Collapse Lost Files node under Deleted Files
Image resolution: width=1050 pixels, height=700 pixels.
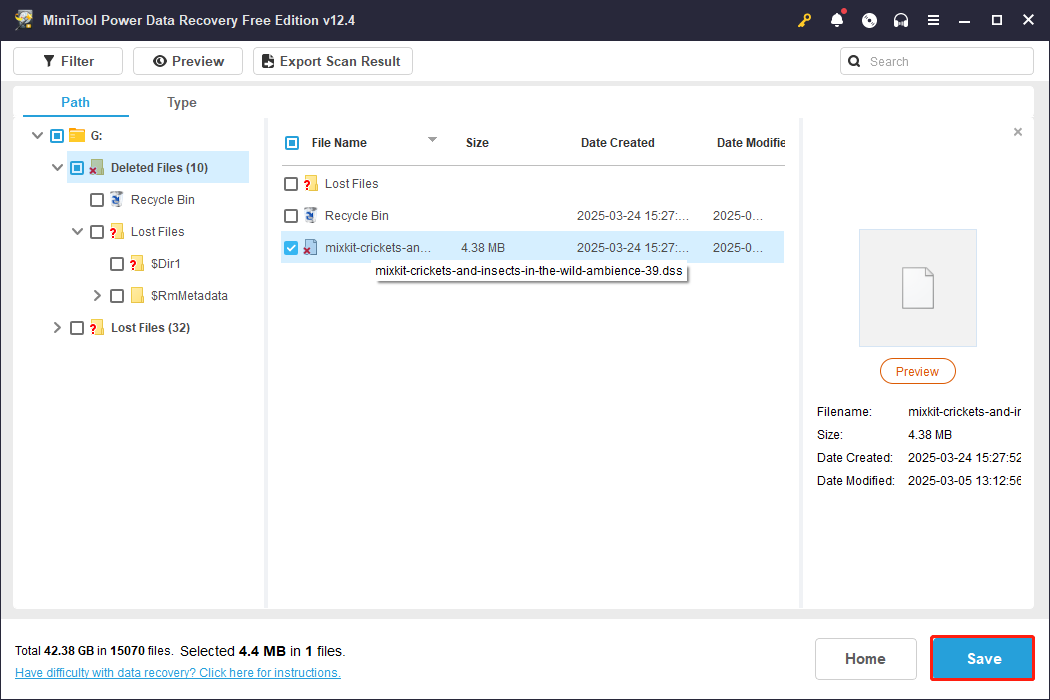[78, 232]
